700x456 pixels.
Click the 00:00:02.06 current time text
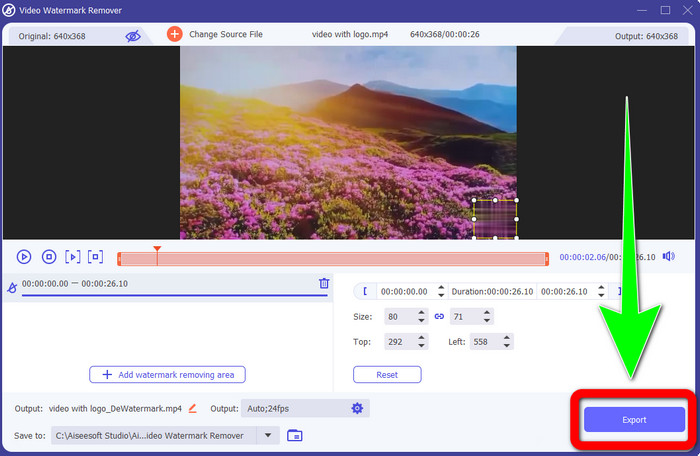(x=583, y=257)
